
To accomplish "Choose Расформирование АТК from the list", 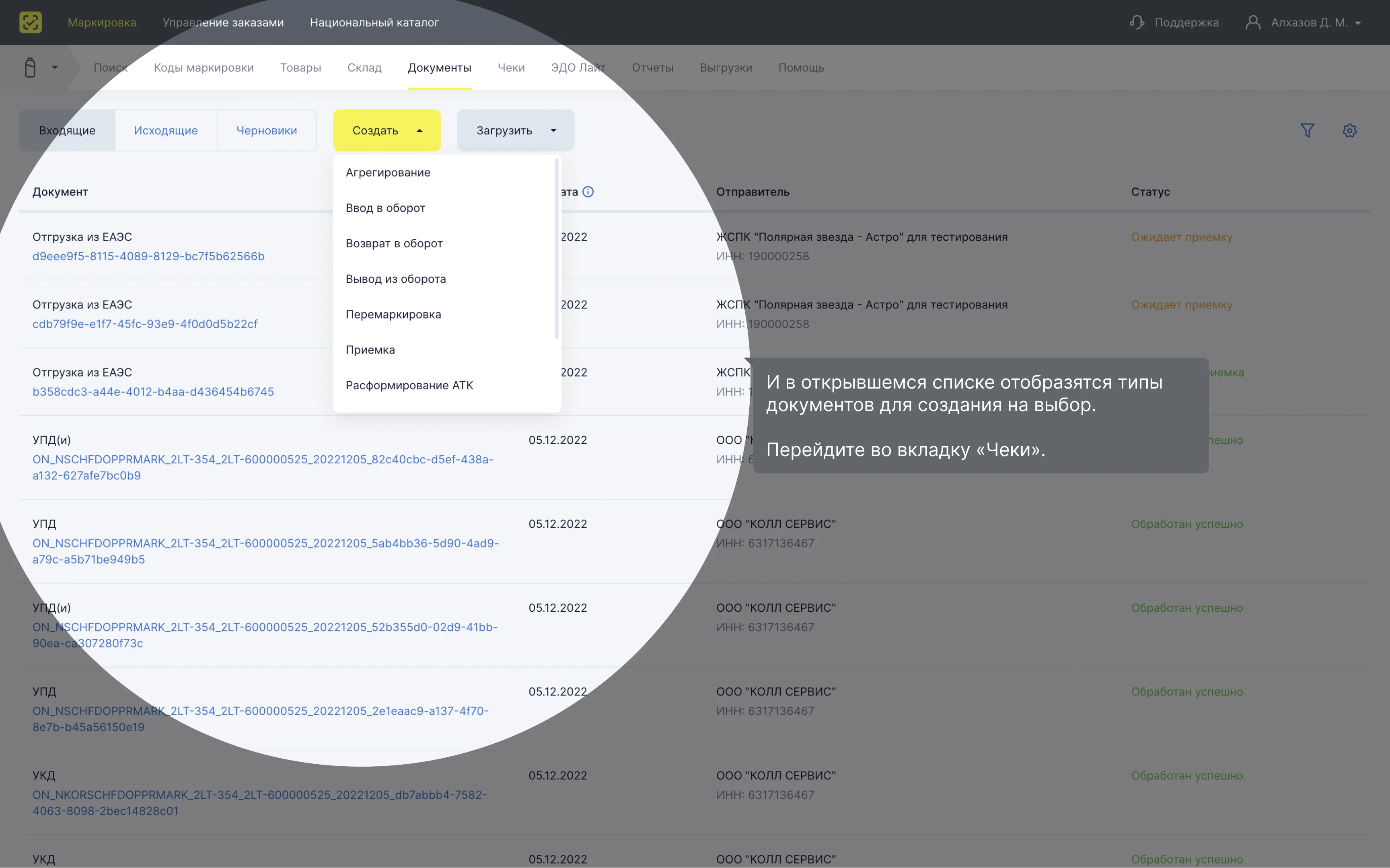I will point(409,386).
